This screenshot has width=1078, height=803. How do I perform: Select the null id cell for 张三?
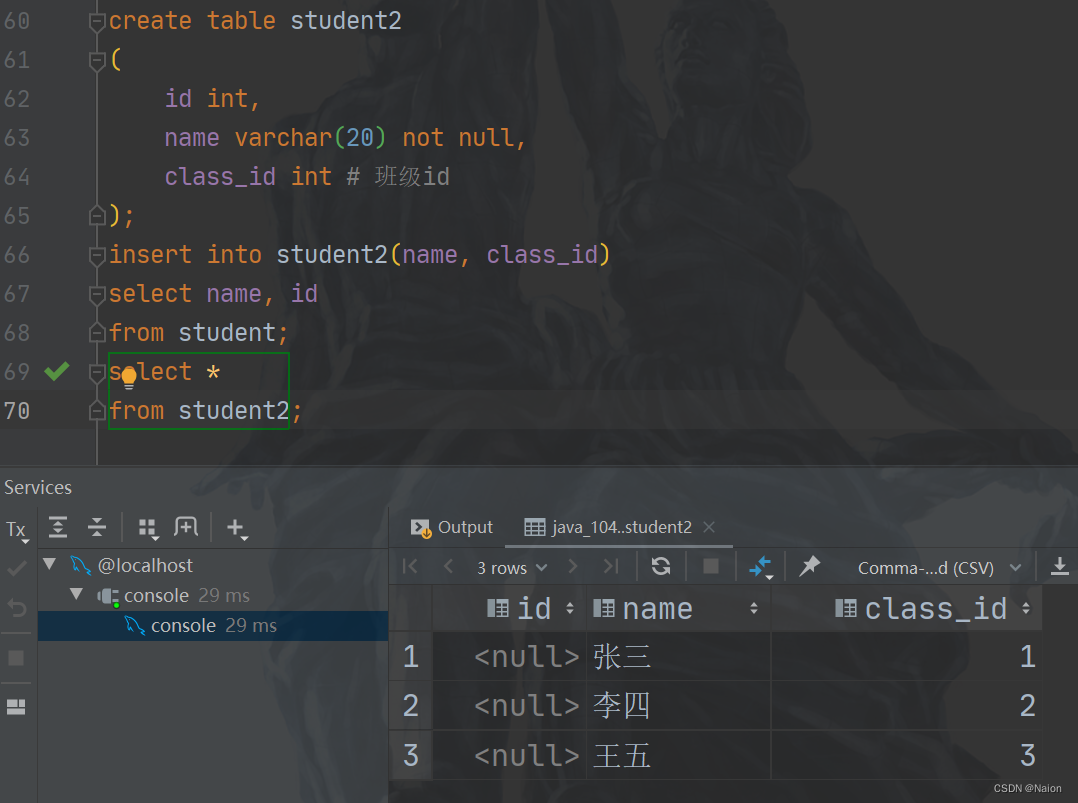[509, 657]
